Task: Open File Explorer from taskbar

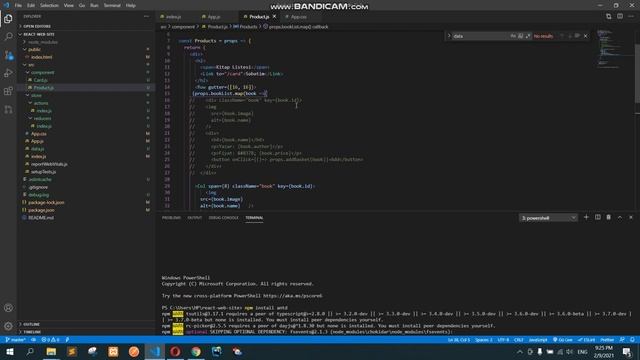Action: click(51, 351)
